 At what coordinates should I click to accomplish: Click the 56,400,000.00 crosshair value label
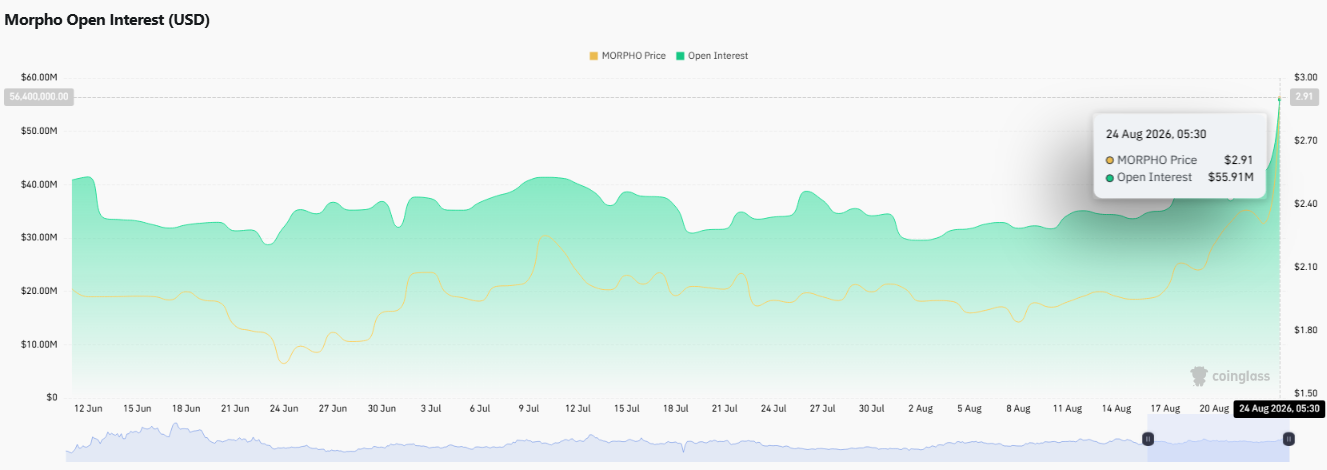click(38, 97)
